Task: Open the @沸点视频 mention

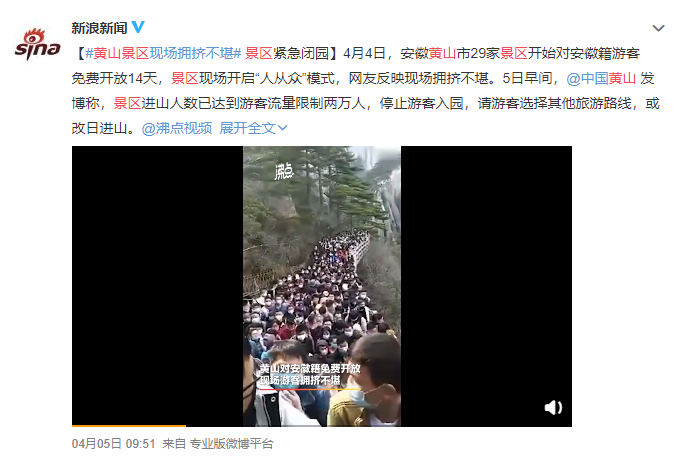Action: click(x=177, y=128)
